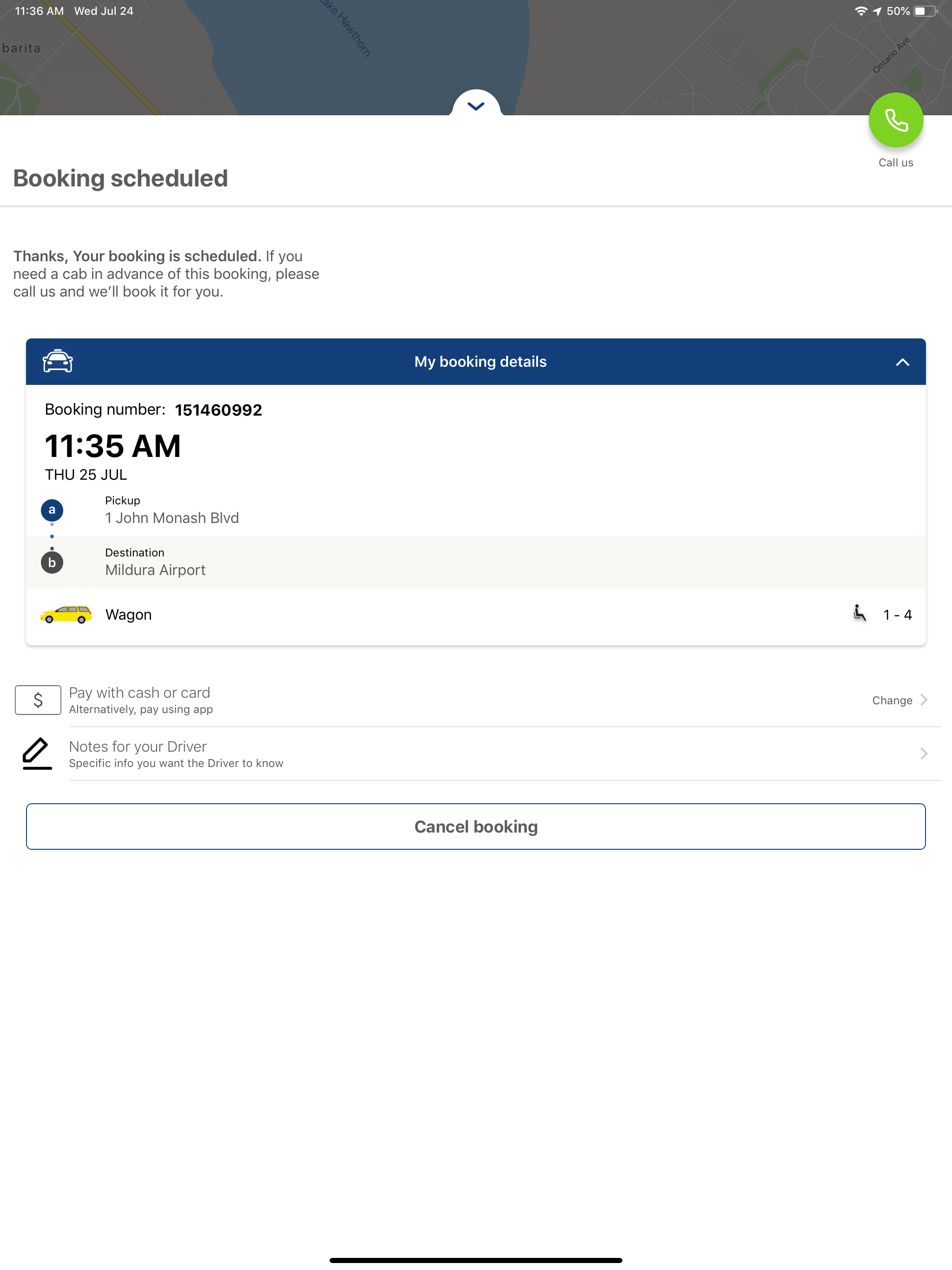Image resolution: width=952 pixels, height=1270 pixels.
Task: Click the Wagon vehicle type row
Action: (x=476, y=615)
